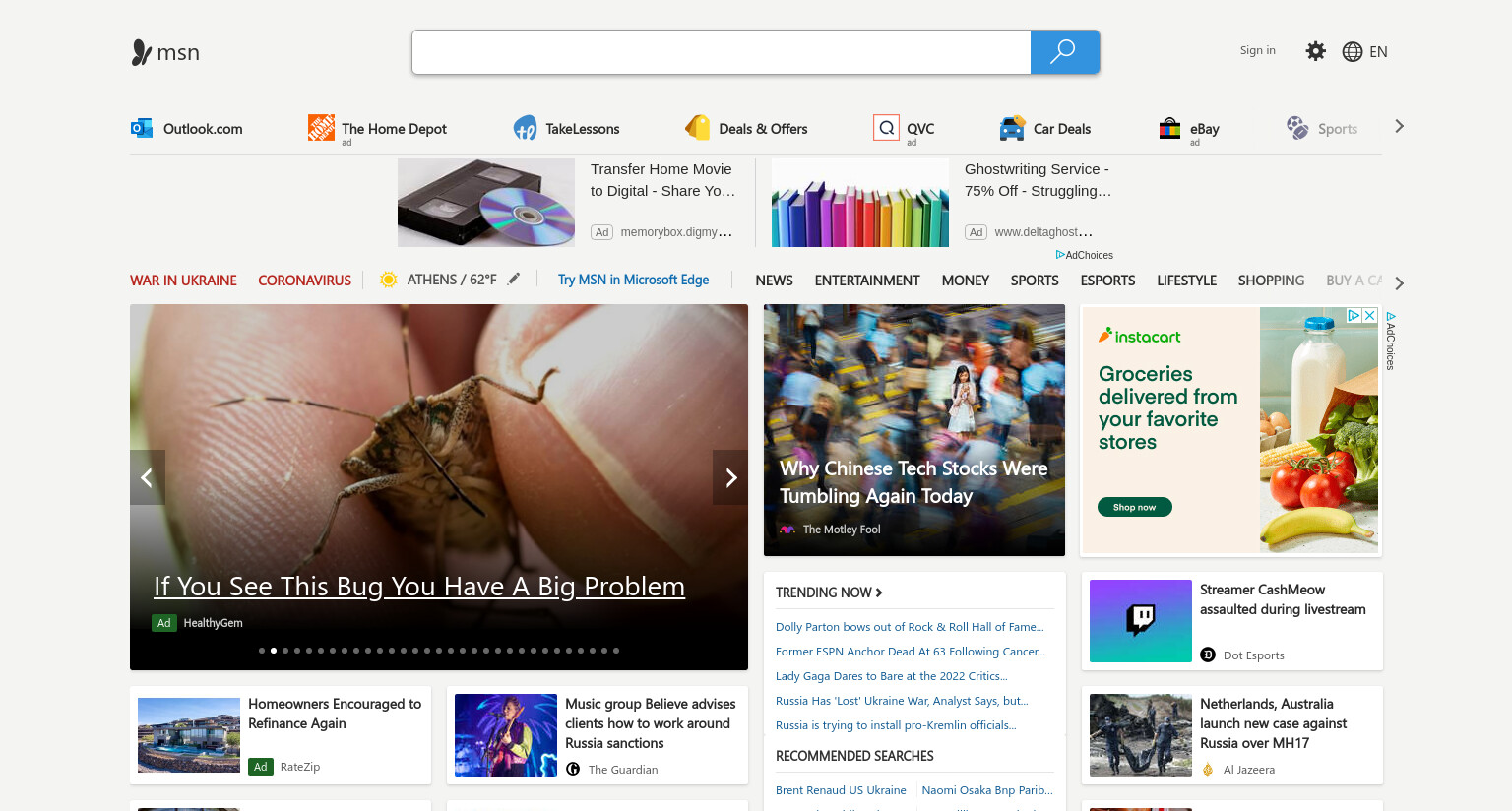Open Music group Believe Russia sanctions story

coord(650,723)
